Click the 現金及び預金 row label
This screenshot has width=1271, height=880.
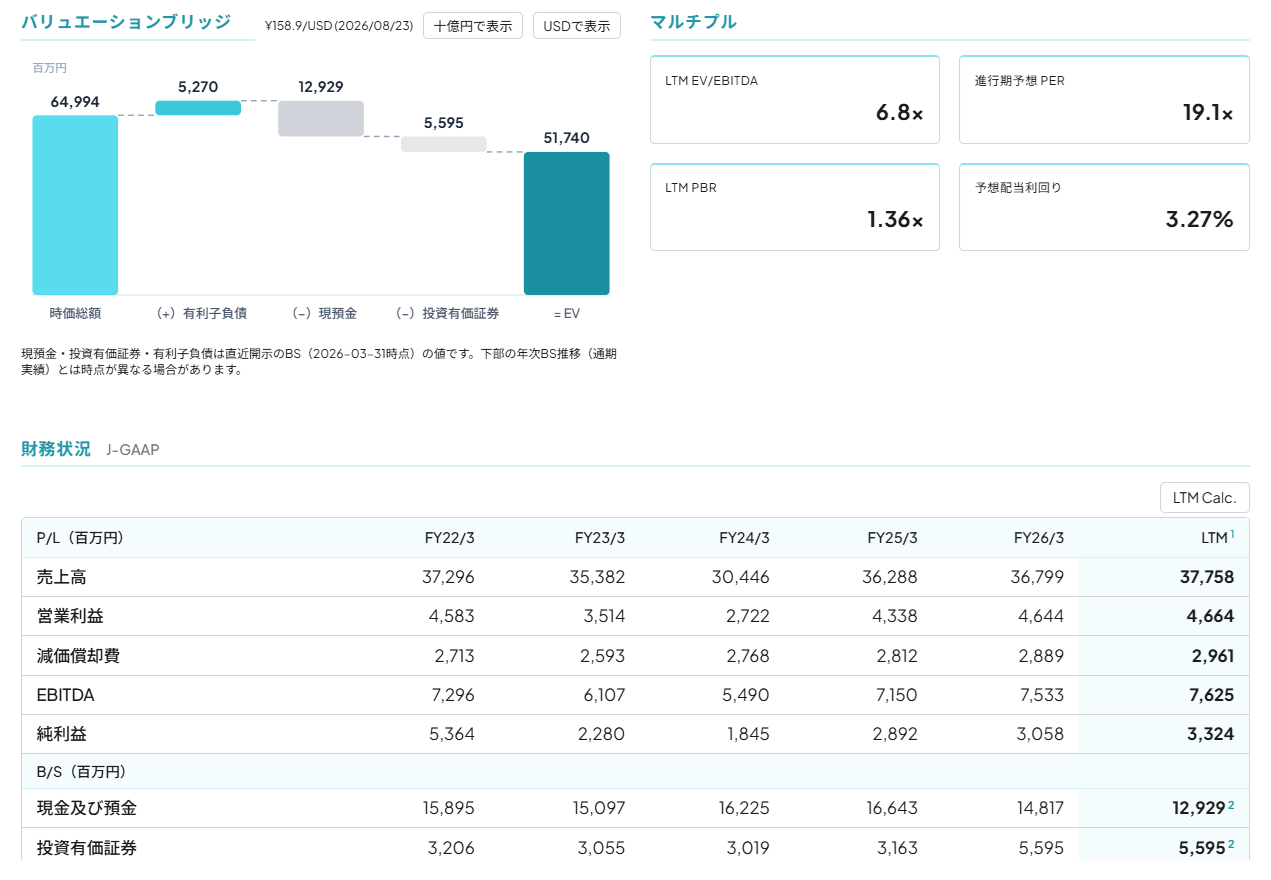click(86, 808)
